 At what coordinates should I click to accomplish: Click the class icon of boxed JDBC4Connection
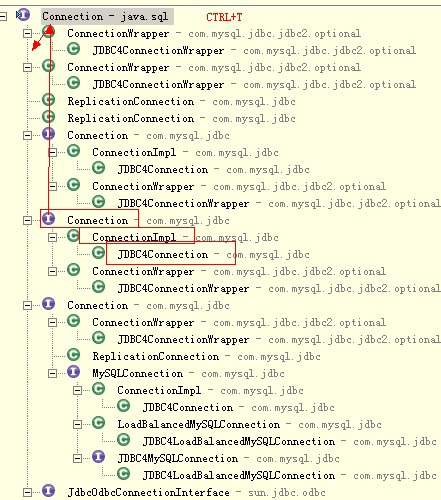pos(99,253)
